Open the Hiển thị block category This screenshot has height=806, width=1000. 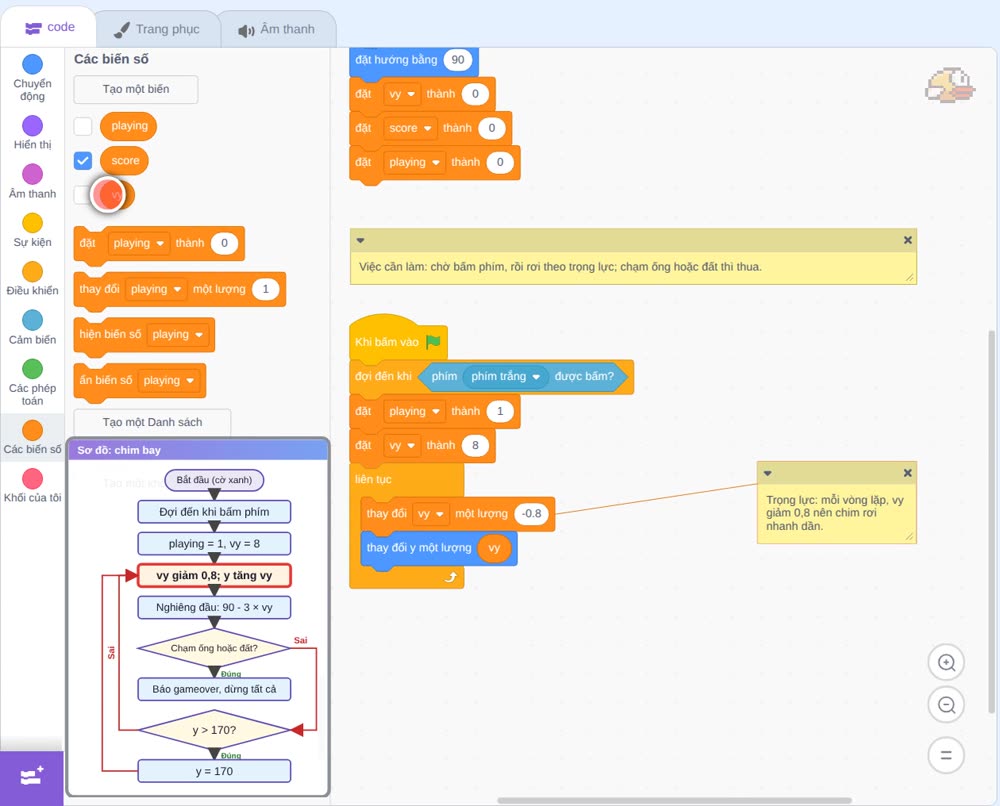(x=32, y=133)
